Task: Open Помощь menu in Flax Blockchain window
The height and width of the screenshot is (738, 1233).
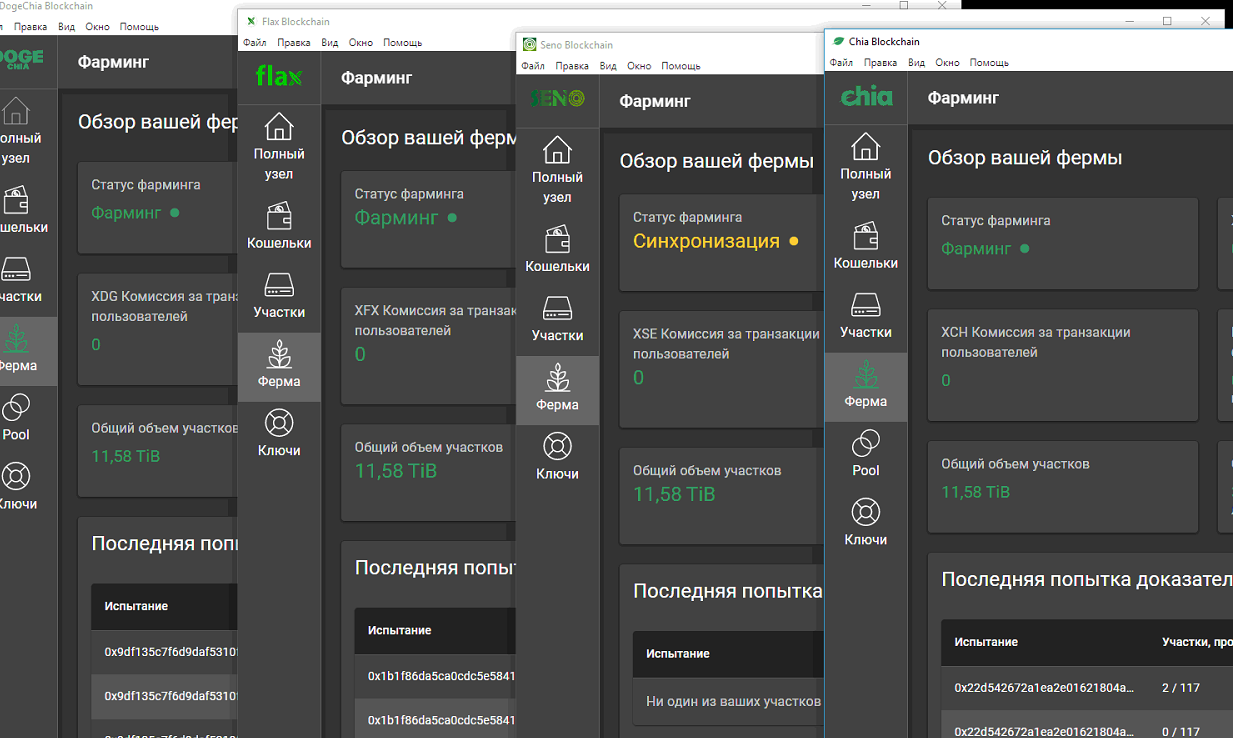Action: click(x=403, y=43)
